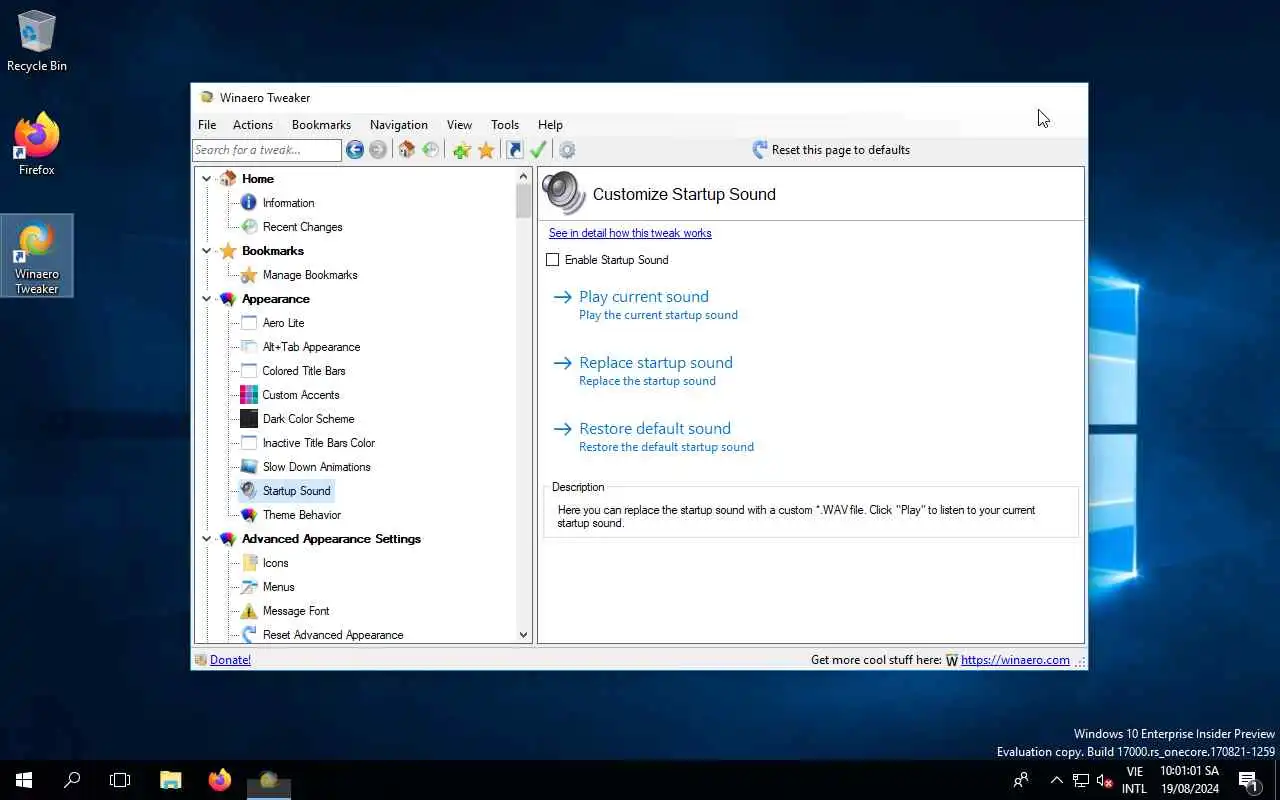Viewport: 1280px width, 800px height.
Task: Add bookmark with green plus icon
Action: coord(461,150)
